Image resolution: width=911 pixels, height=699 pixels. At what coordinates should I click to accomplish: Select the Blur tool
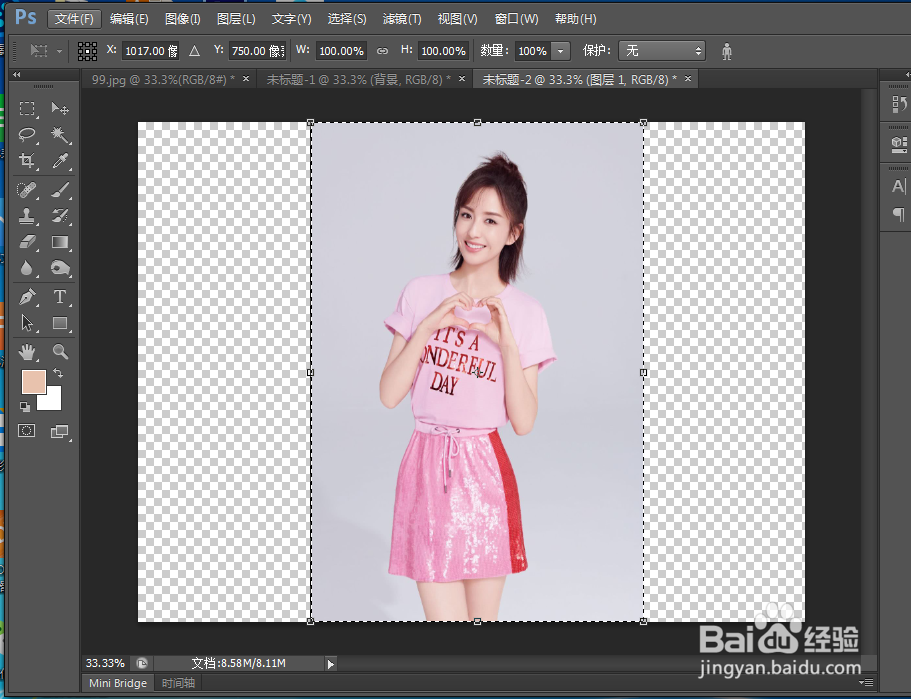coord(27,268)
